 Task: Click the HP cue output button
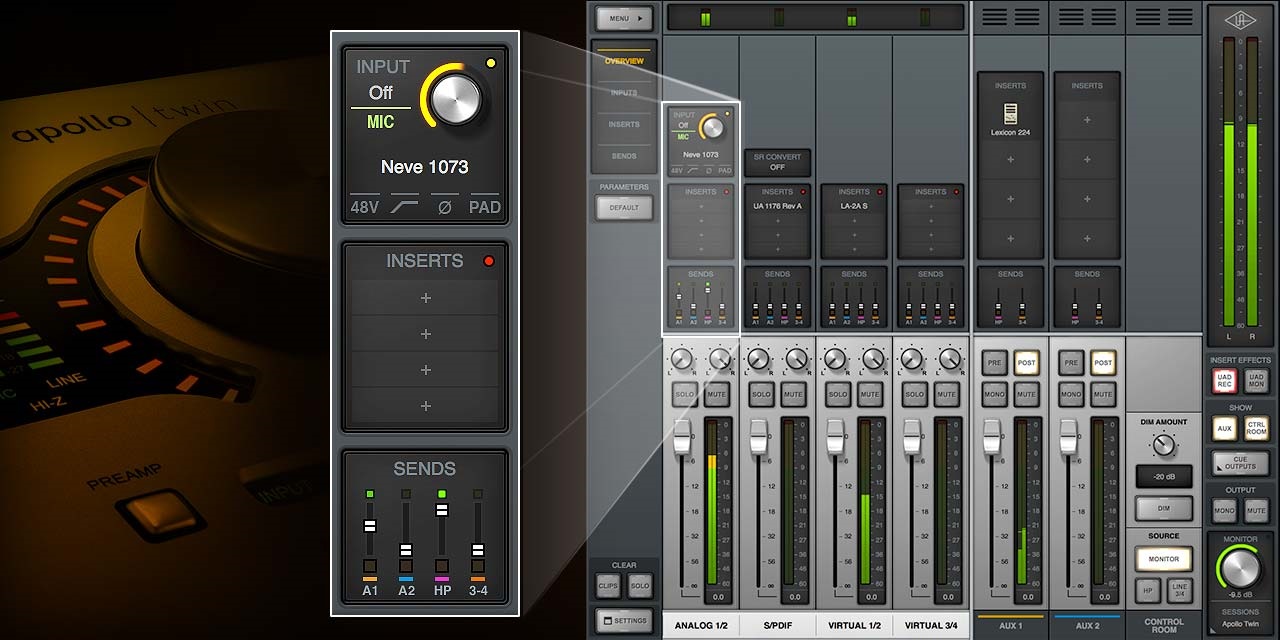click(1147, 591)
